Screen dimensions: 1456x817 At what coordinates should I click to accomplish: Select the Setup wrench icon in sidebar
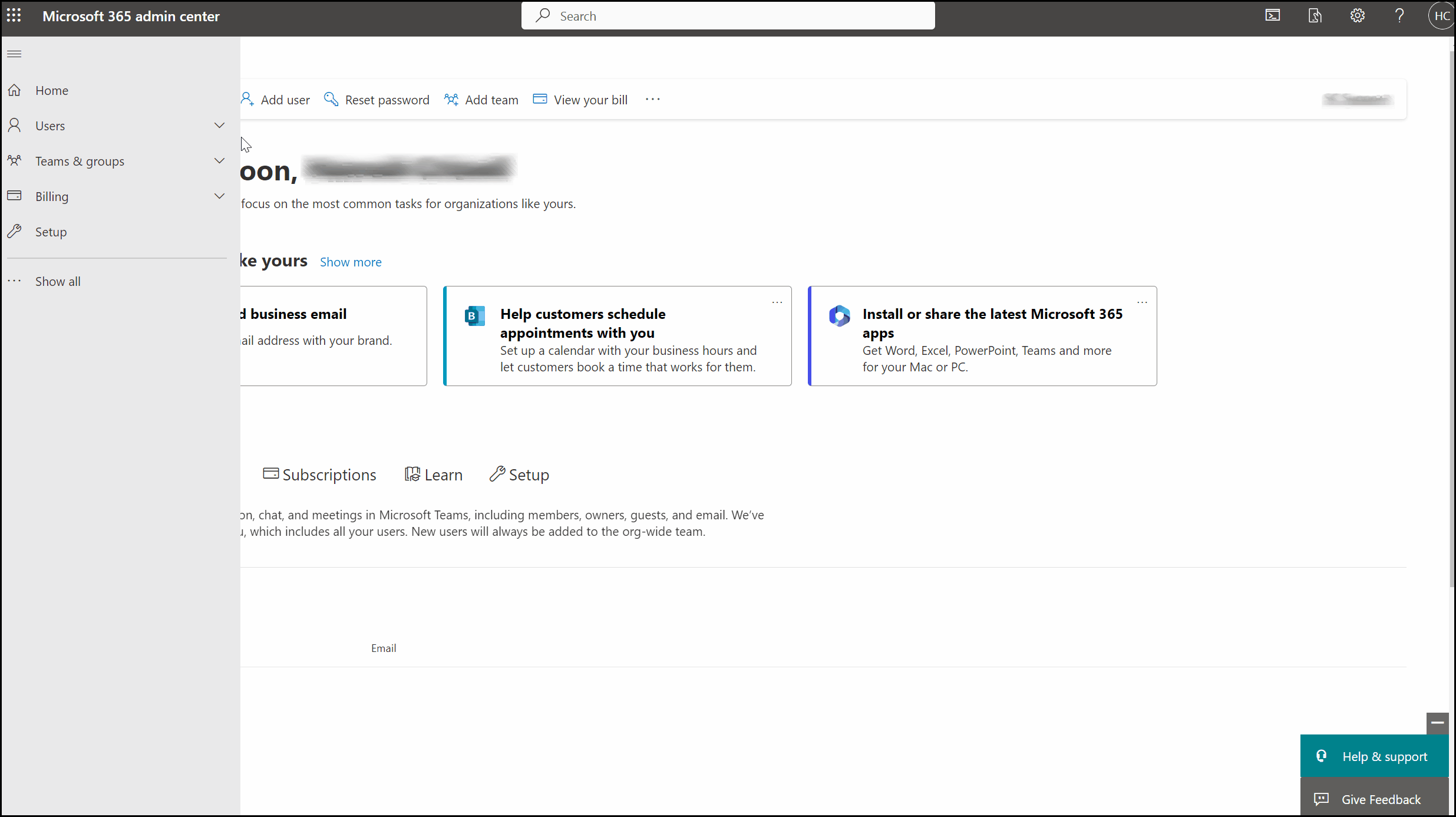click(x=15, y=231)
